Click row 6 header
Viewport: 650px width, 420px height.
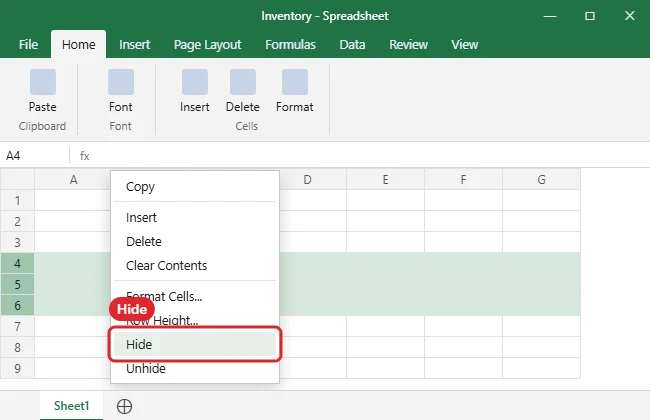coord(17,306)
